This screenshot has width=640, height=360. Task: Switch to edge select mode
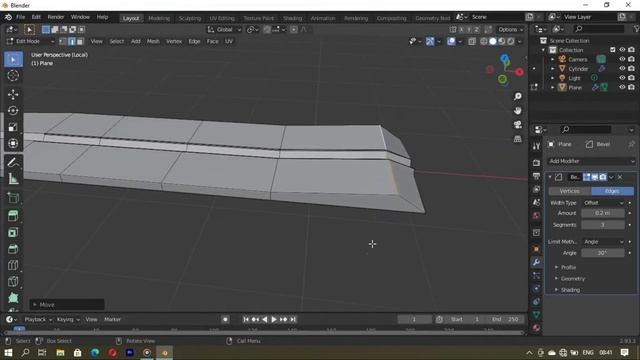point(71,41)
